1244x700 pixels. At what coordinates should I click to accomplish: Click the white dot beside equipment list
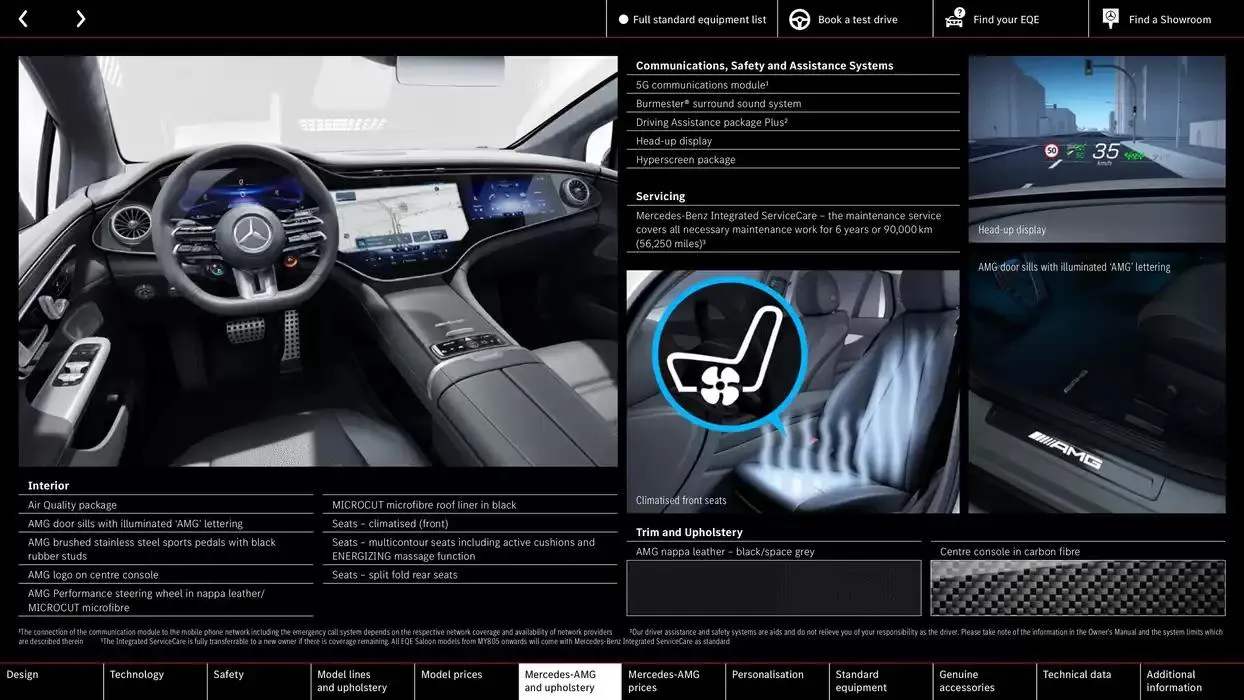623,19
